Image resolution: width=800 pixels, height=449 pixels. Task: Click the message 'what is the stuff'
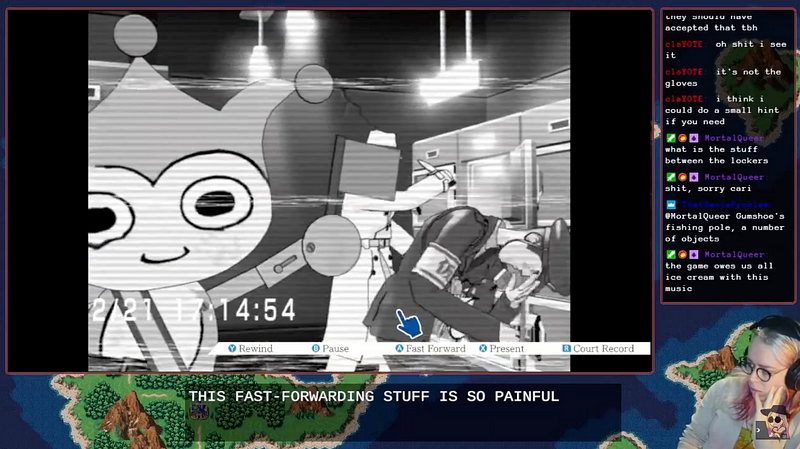(x=711, y=149)
